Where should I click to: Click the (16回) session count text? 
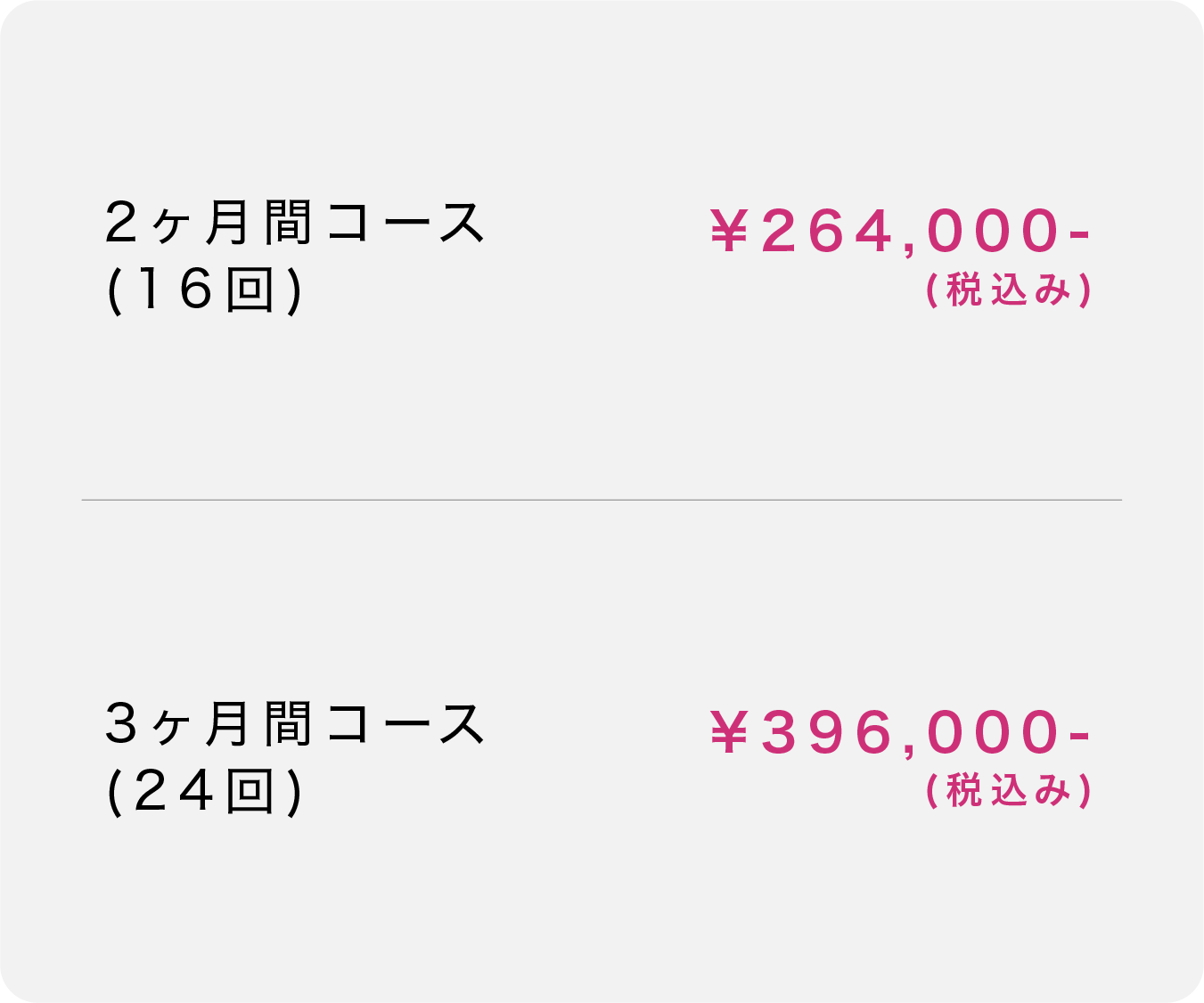click(x=205, y=290)
